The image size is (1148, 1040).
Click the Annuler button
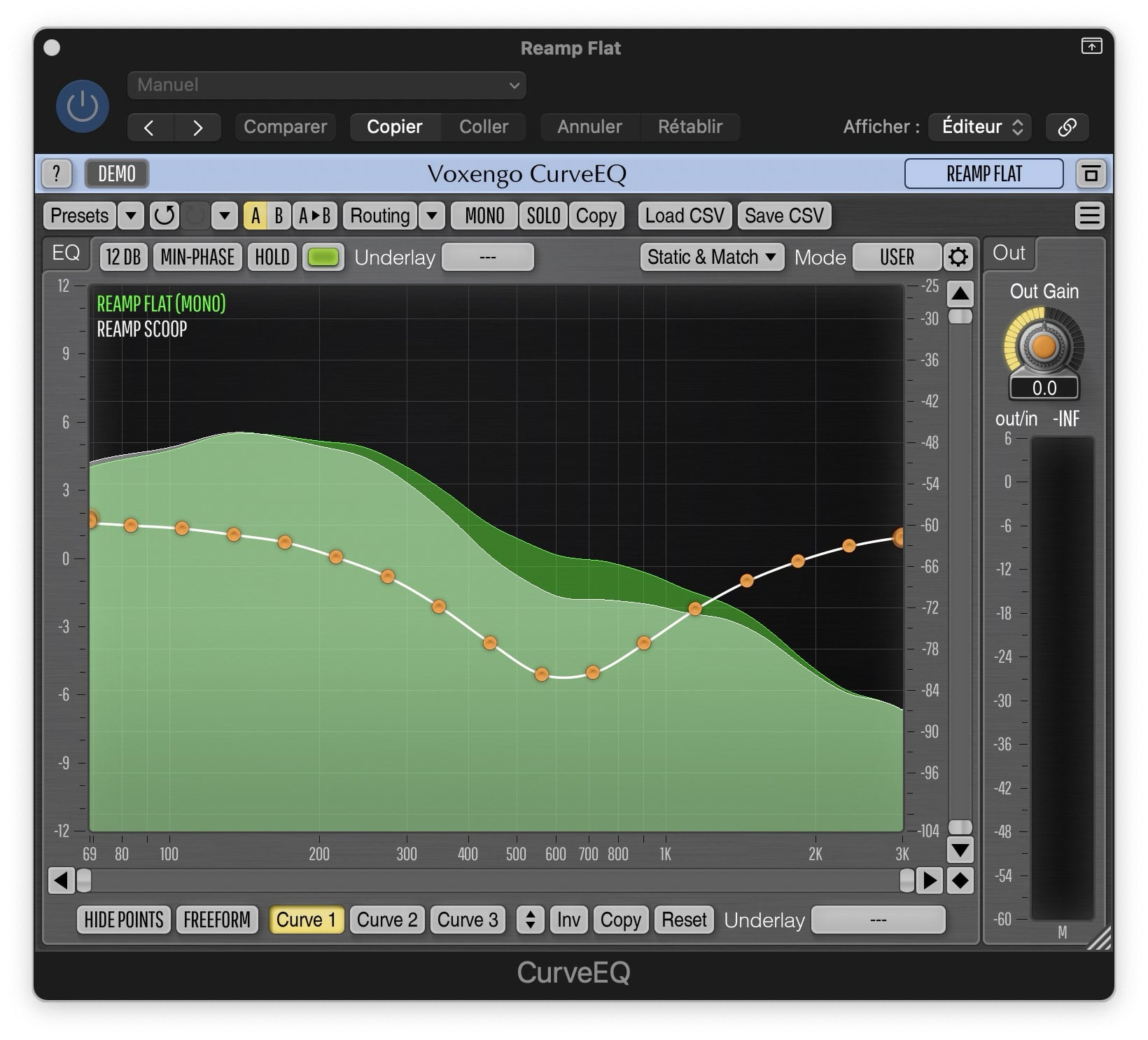(589, 127)
